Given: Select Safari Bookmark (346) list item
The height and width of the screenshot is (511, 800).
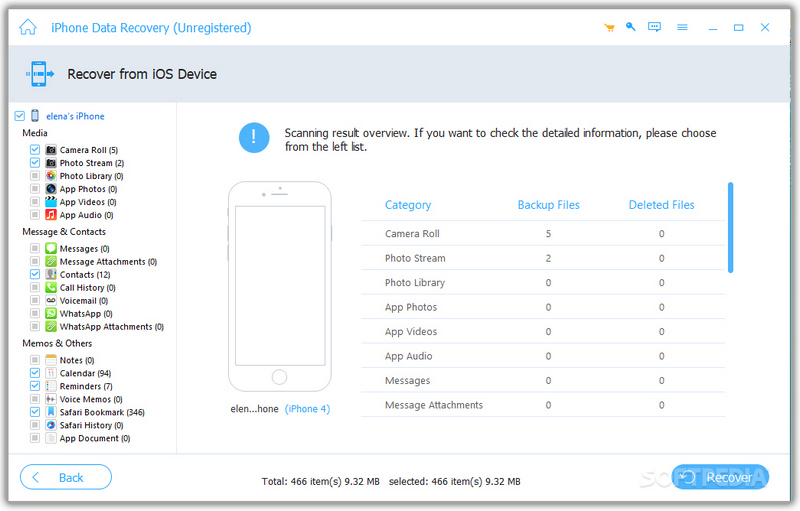Looking at the screenshot, I should [102, 412].
